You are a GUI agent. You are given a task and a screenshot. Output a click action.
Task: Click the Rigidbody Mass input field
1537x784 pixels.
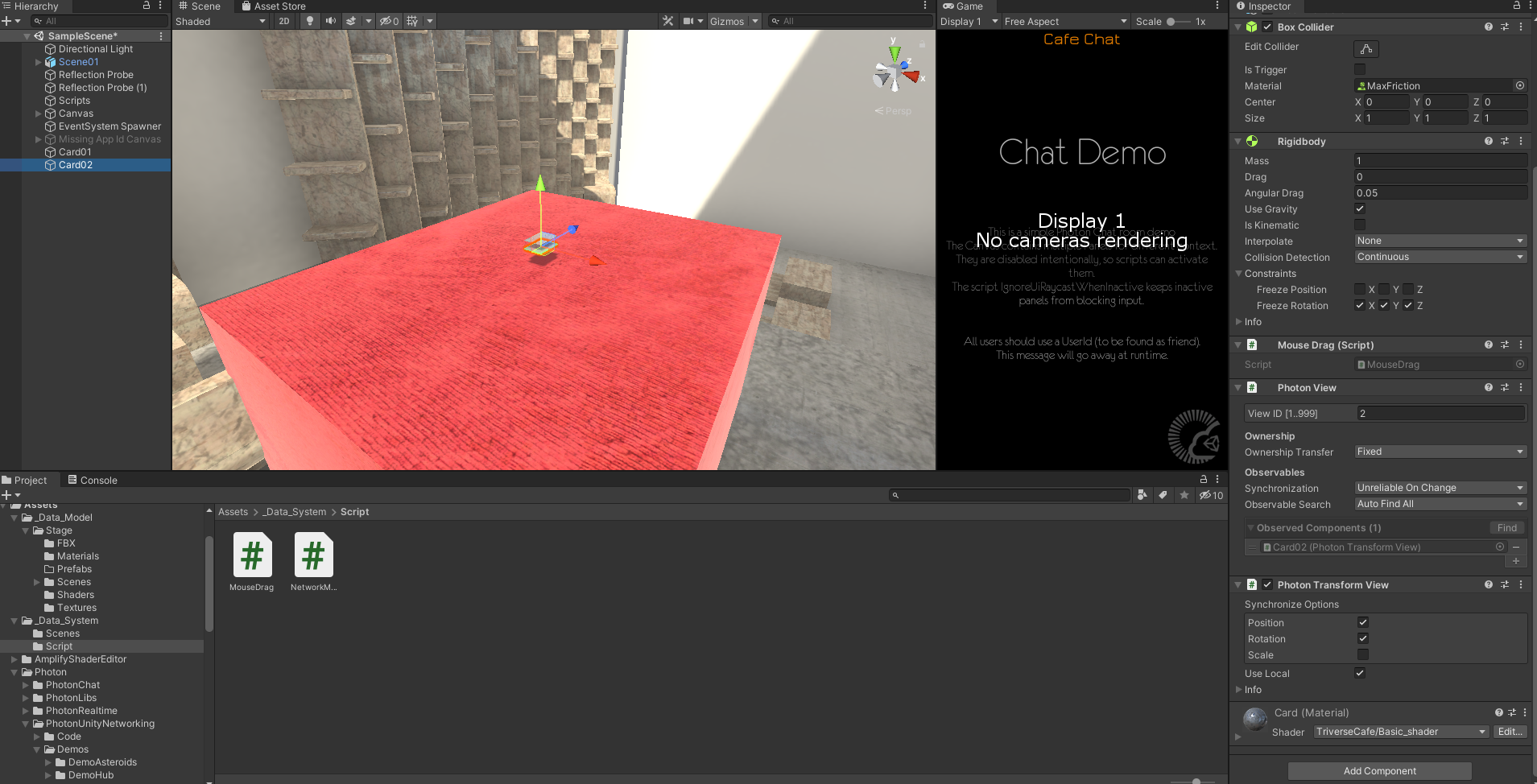coord(1440,161)
